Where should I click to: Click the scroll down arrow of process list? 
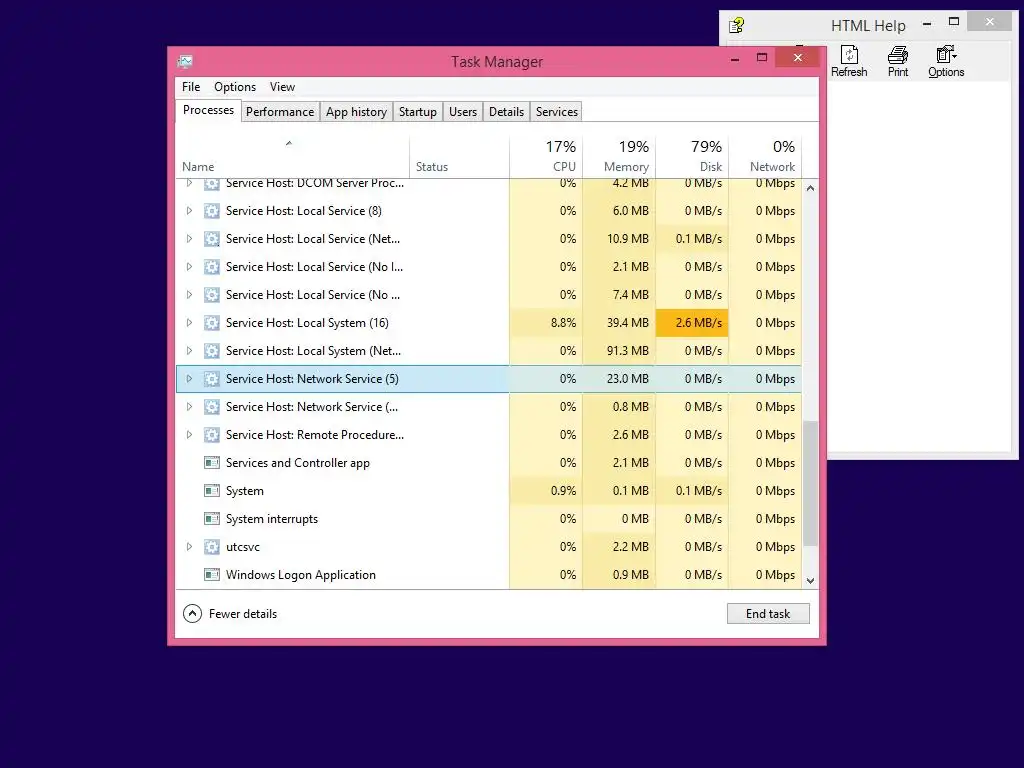tap(810, 581)
